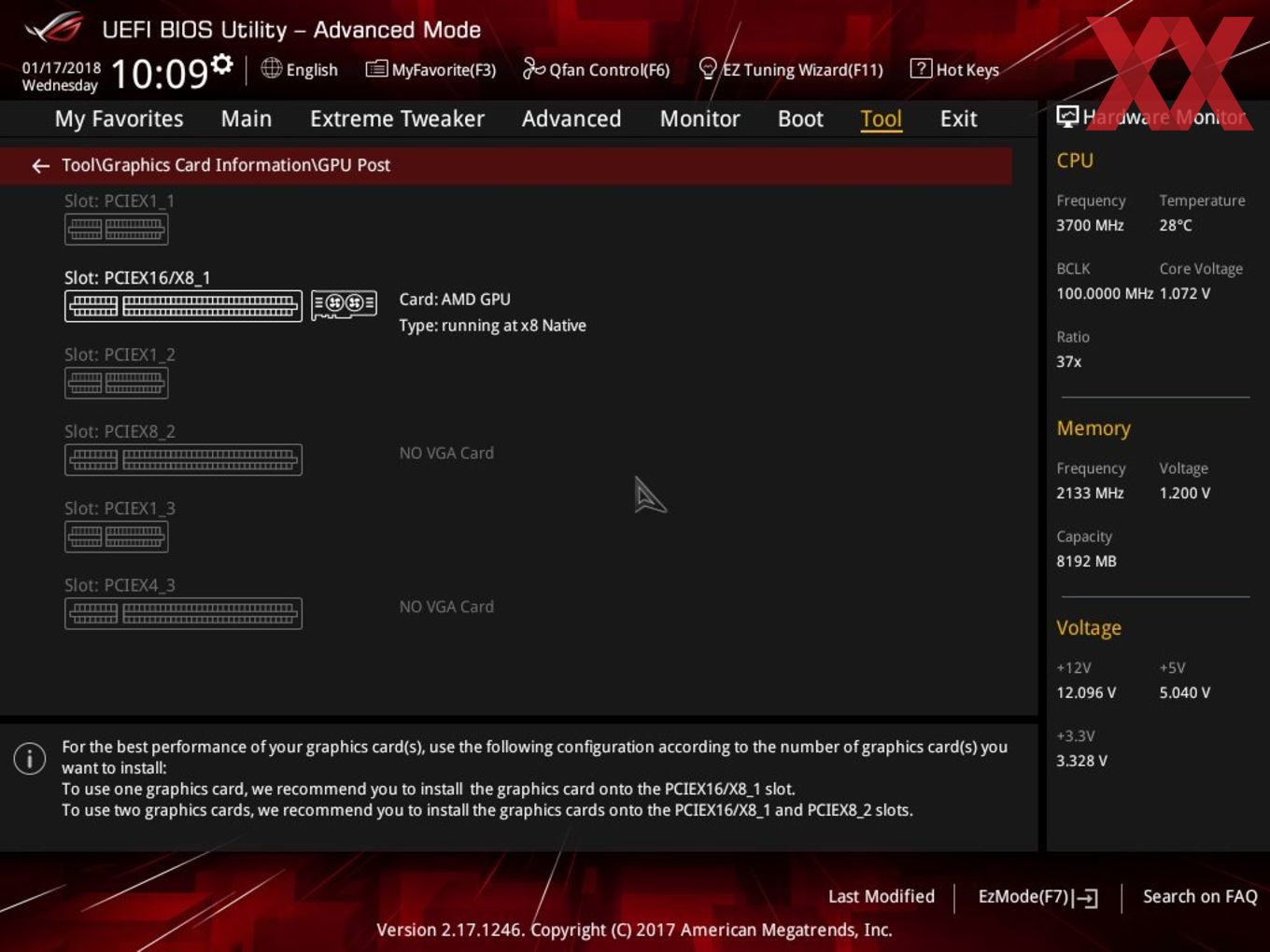Click Slot: PCIEX16/X8_1 label
1270x952 pixels.
tap(137, 278)
